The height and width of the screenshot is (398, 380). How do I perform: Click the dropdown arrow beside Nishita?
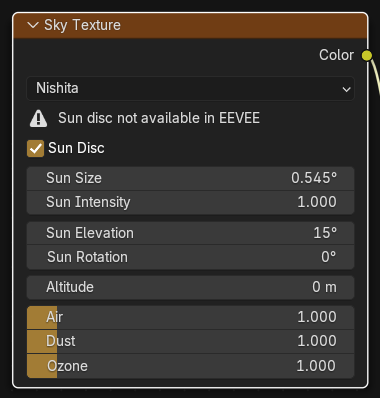[347, 89]
